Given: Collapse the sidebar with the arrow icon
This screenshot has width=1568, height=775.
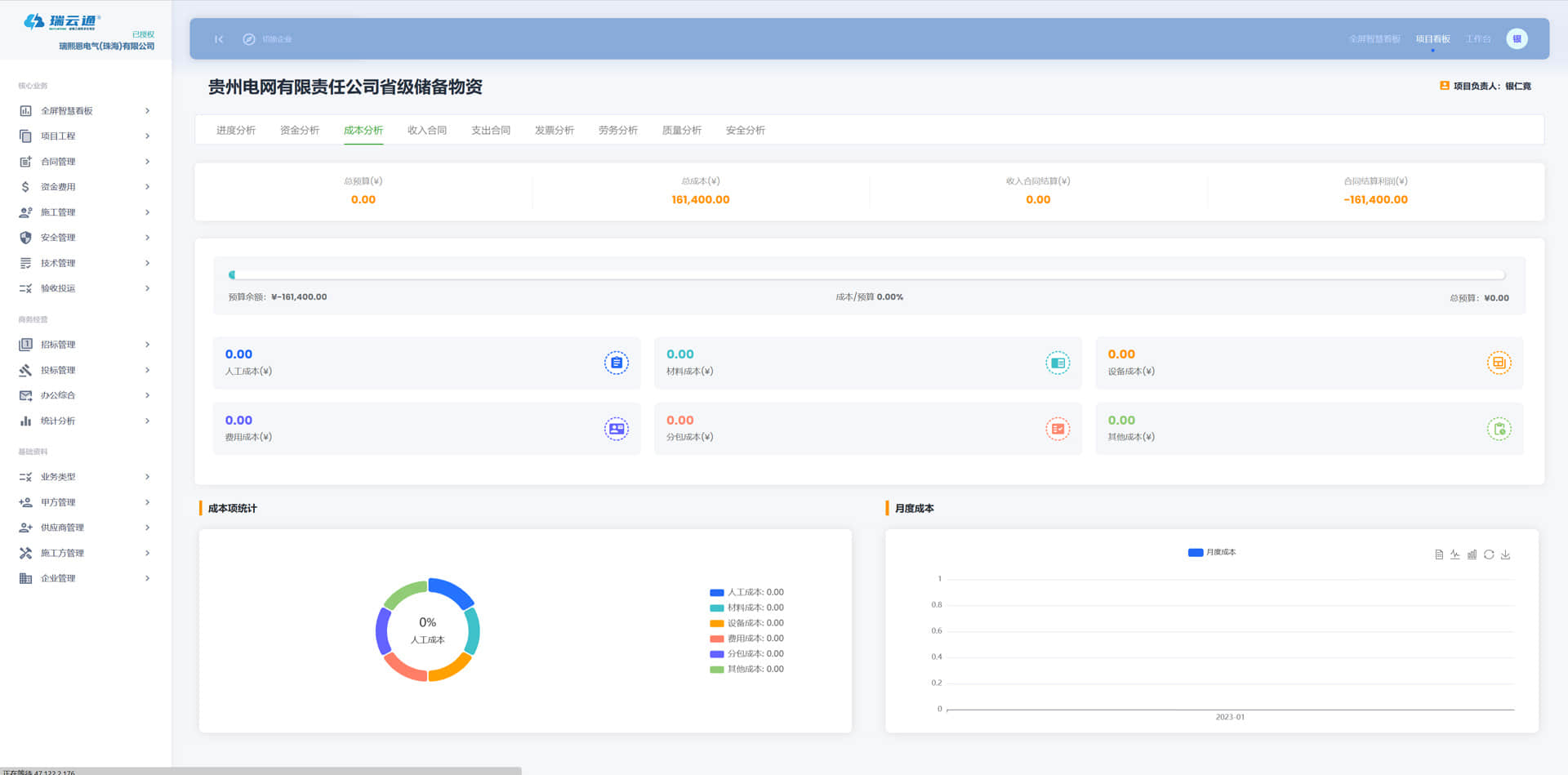Looking at the screenshot, I should click(219, 39).
